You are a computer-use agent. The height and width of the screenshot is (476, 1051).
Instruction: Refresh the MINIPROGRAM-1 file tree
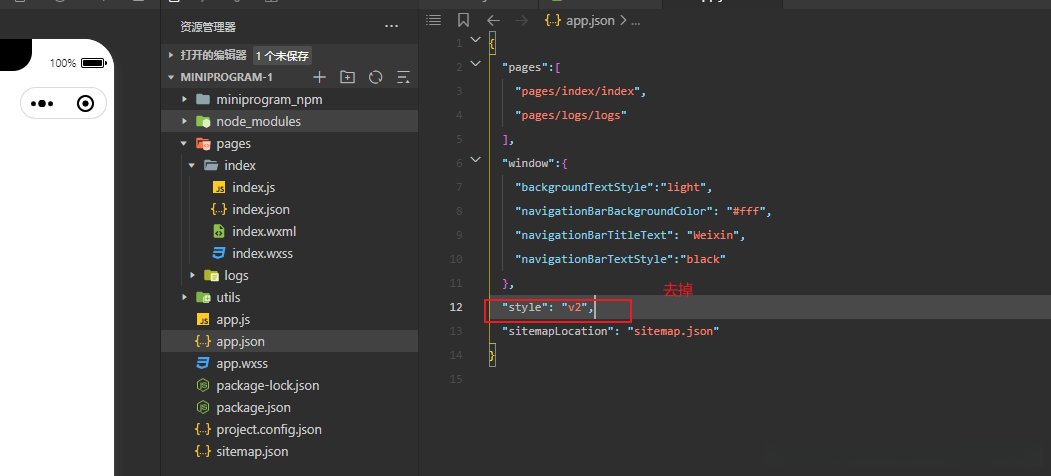(376, 77)
